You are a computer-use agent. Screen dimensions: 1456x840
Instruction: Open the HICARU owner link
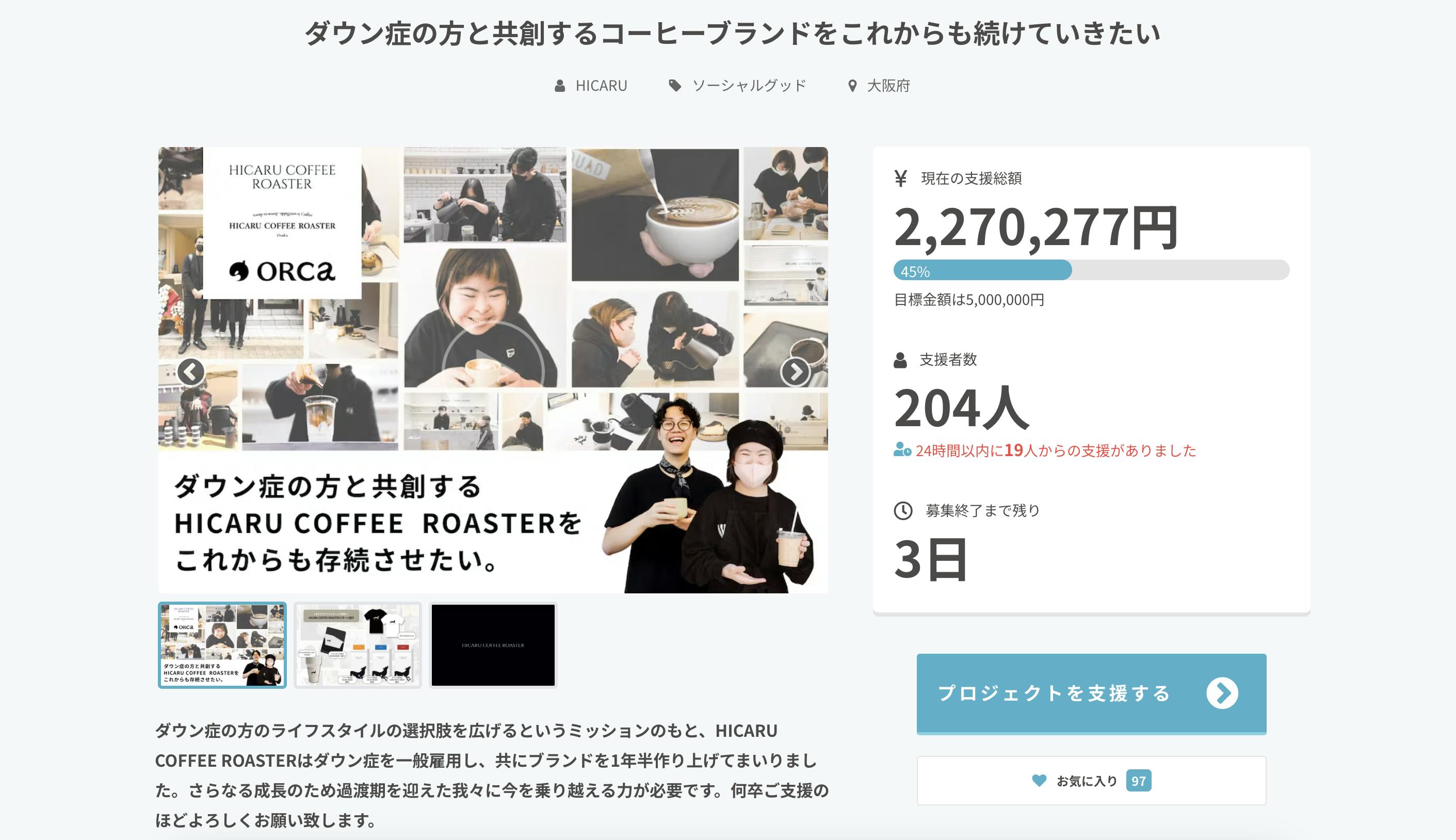601,86
